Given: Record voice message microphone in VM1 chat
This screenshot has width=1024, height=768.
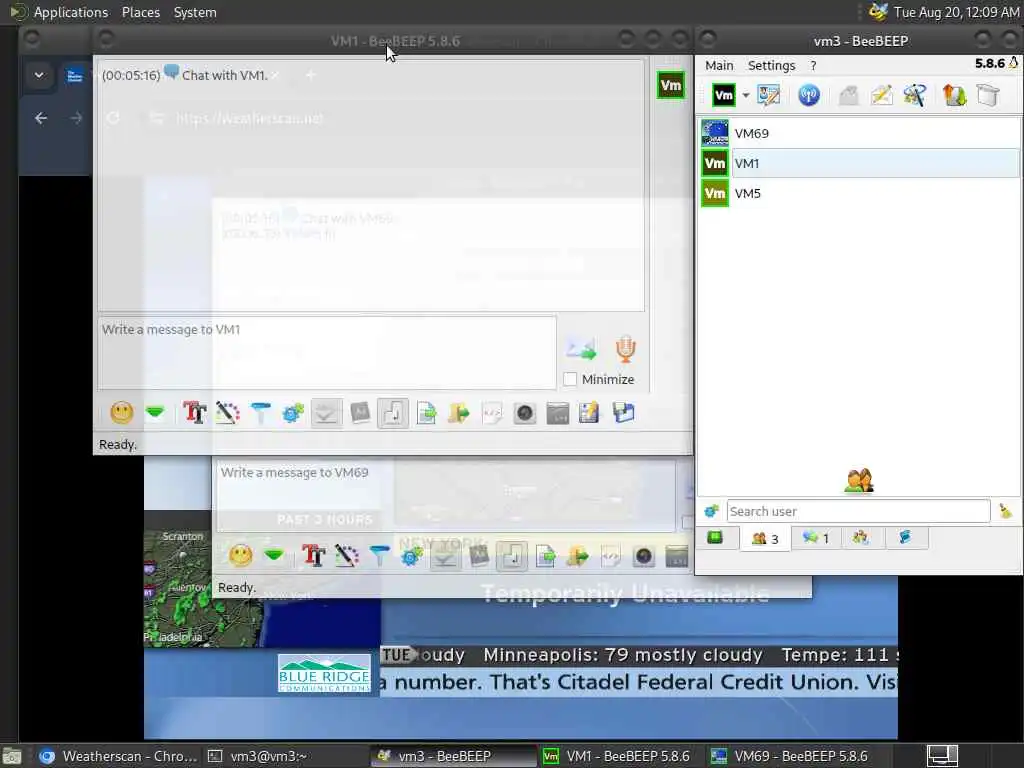Looking at the screenshot, I should click(x=626, y=349).
